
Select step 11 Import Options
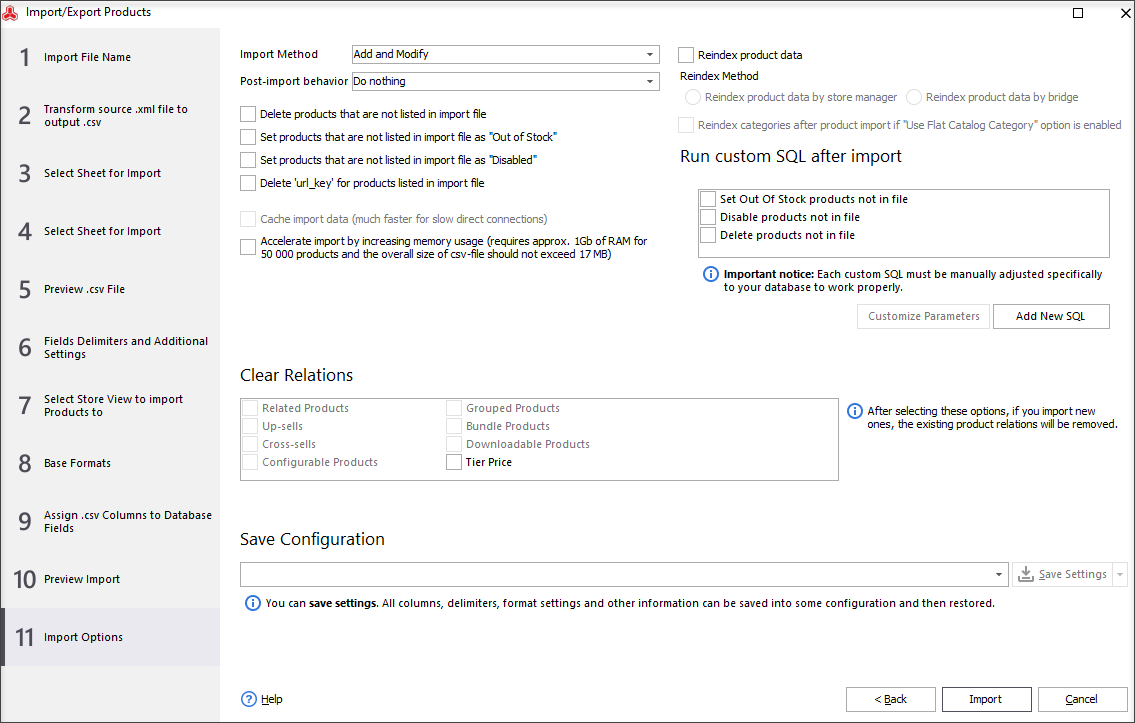tap(111, 637)
